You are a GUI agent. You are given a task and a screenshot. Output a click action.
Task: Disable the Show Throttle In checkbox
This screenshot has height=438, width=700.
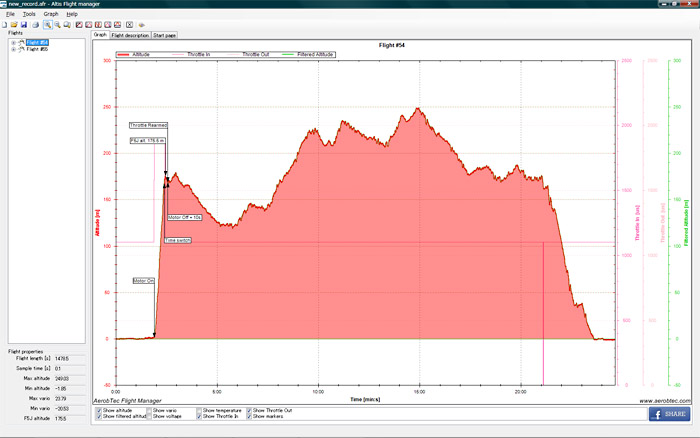199,416
